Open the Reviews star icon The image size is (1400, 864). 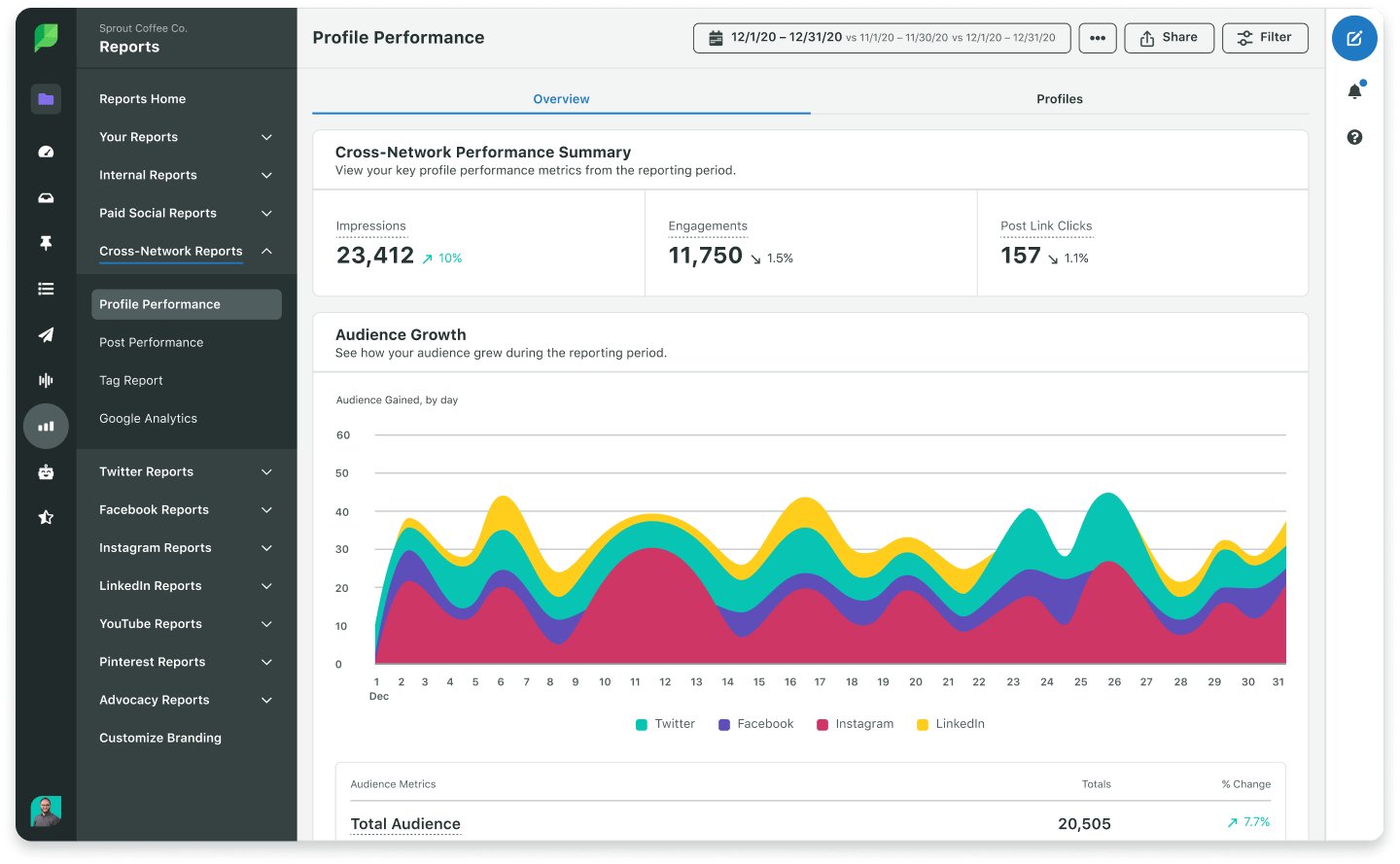point(46,517)
